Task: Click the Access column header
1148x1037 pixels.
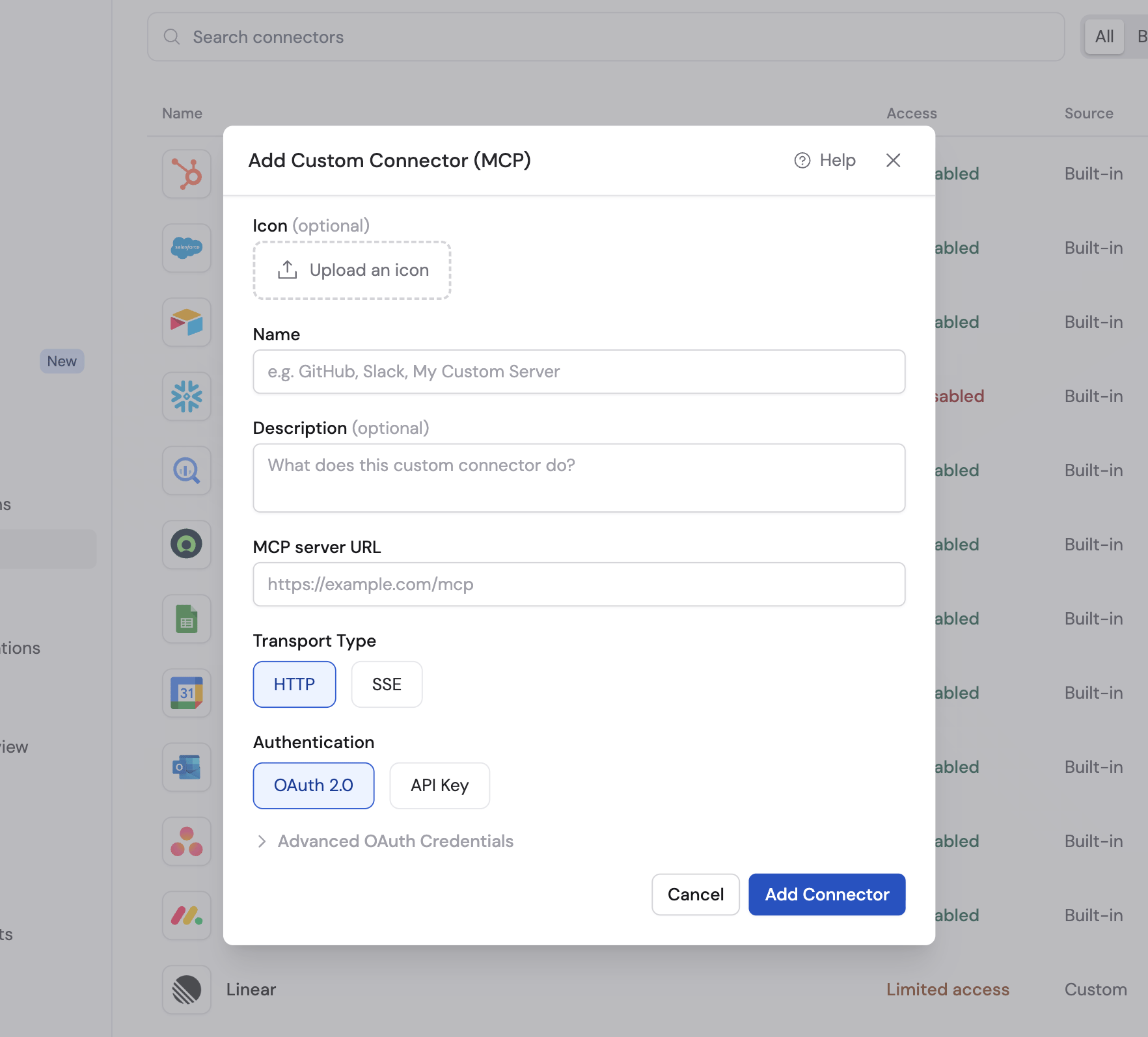Action: click(x=912, y=113)
